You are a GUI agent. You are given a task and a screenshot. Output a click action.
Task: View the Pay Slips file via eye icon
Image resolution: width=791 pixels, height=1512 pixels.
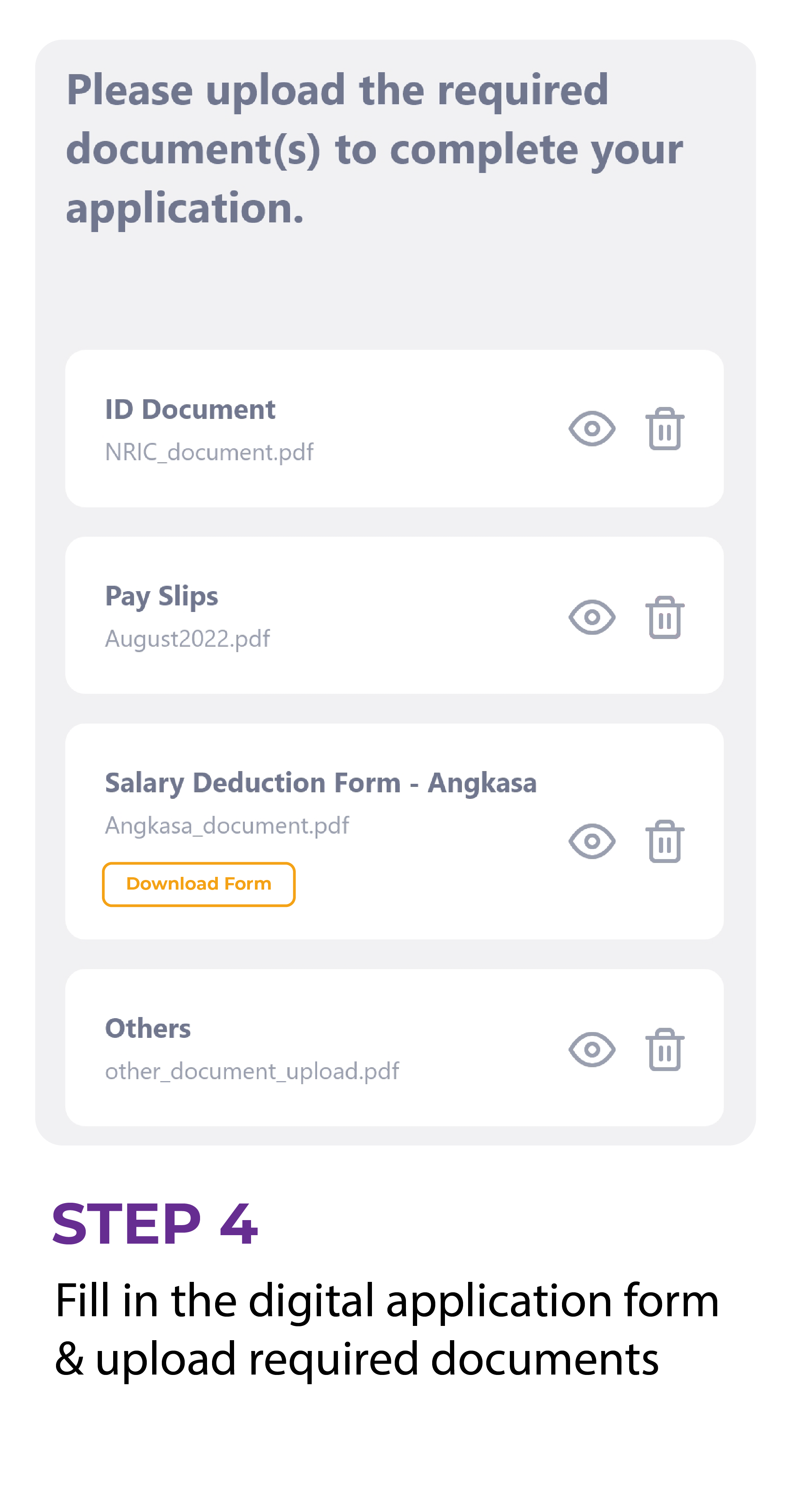click(592, 617)
